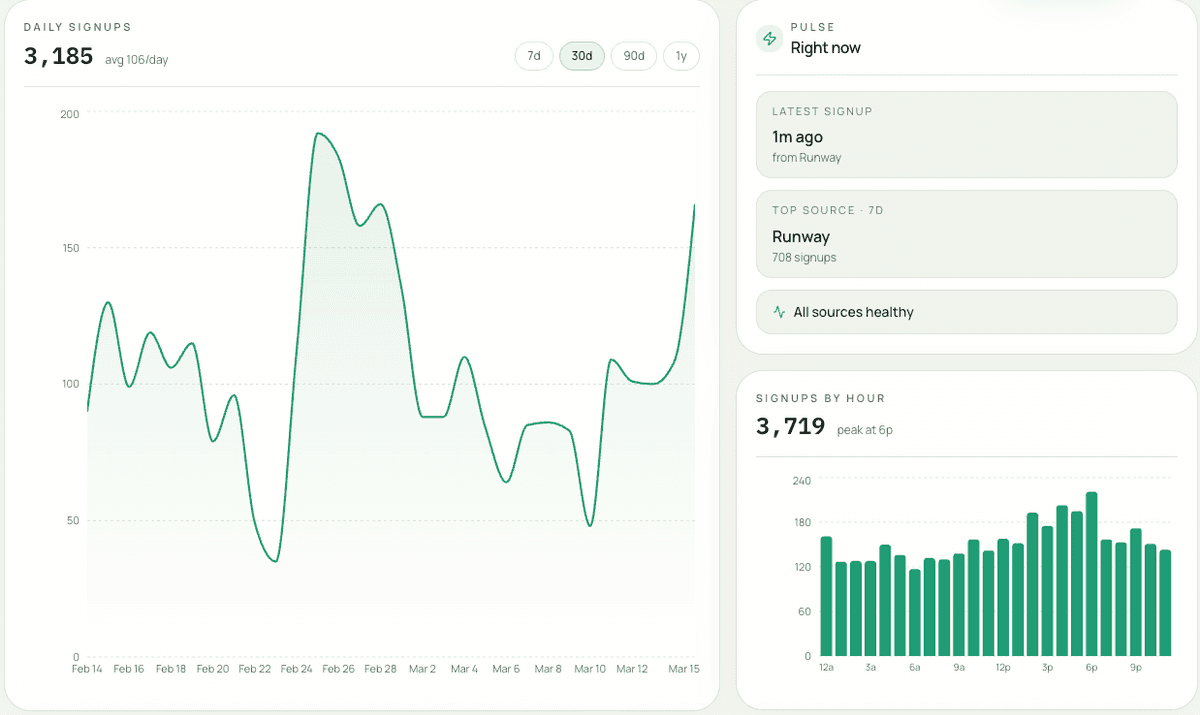Set the chart range to 1y
This screenshot has height=715, width=1200.
(681, 56)
